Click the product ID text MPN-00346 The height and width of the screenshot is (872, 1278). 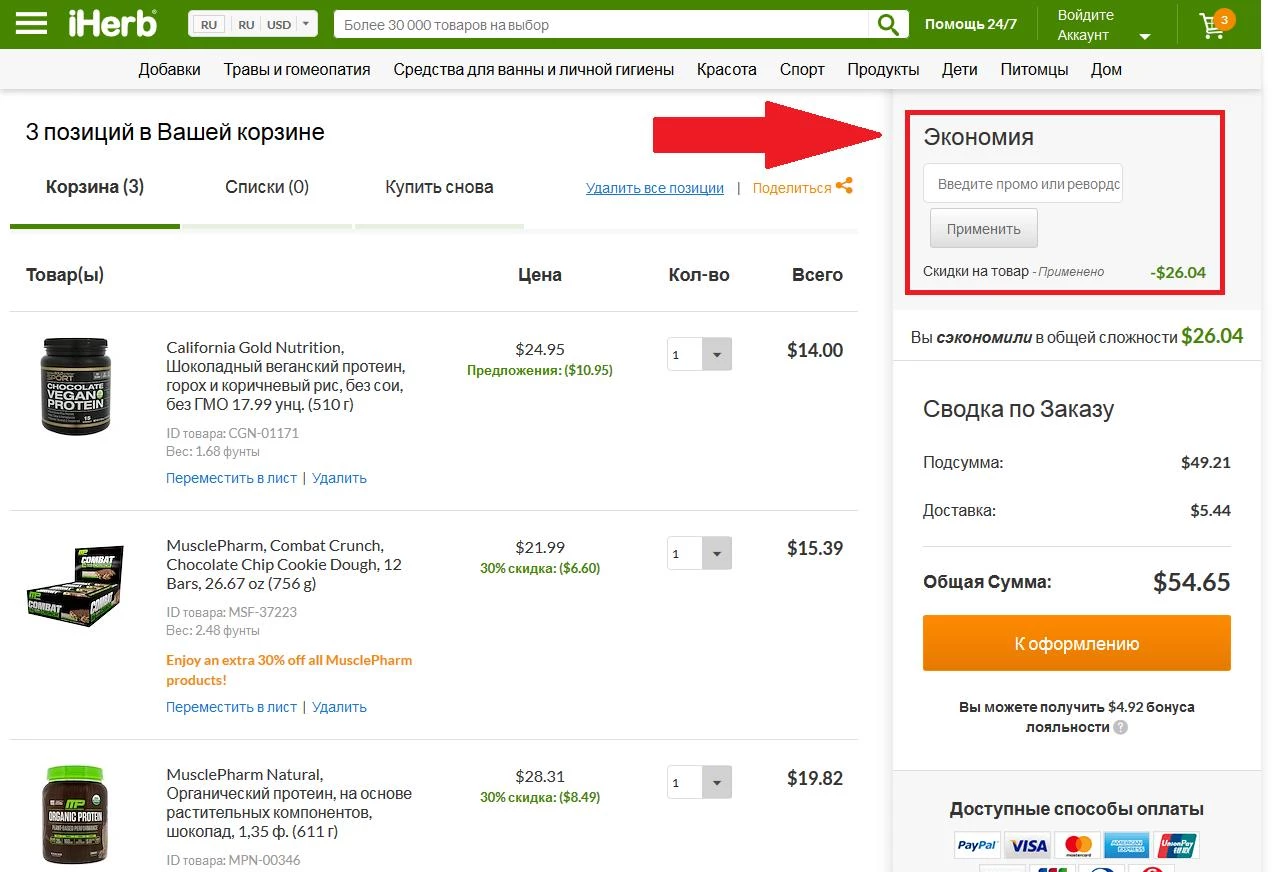tap(264, 860)
